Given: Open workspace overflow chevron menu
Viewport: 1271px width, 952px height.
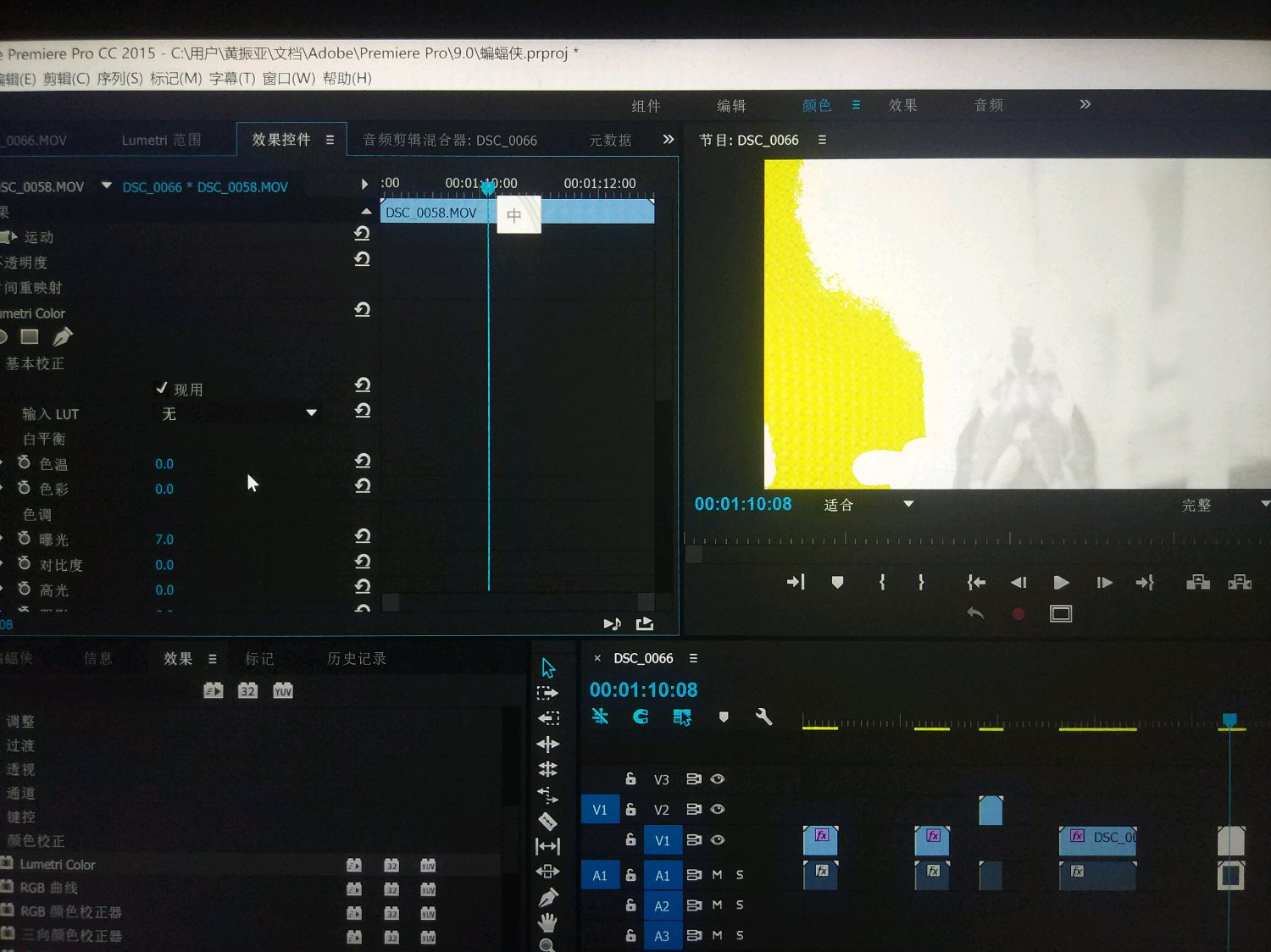Looking at the screenshot, I should click(x=1085, y=104).
